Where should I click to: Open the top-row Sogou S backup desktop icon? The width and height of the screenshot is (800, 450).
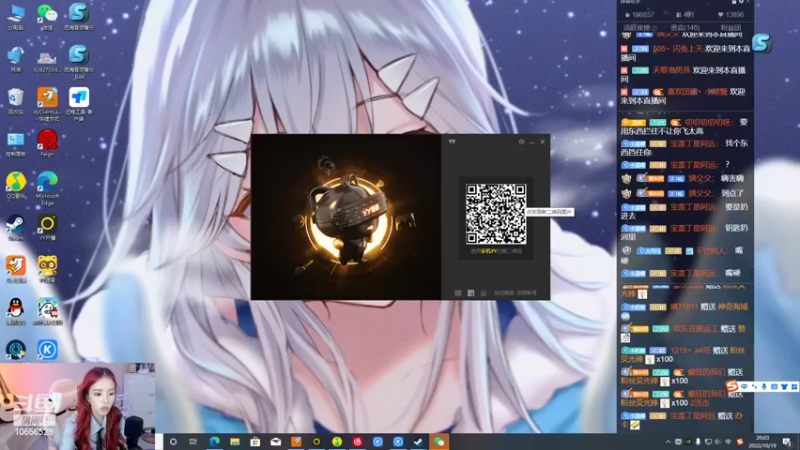79,16
